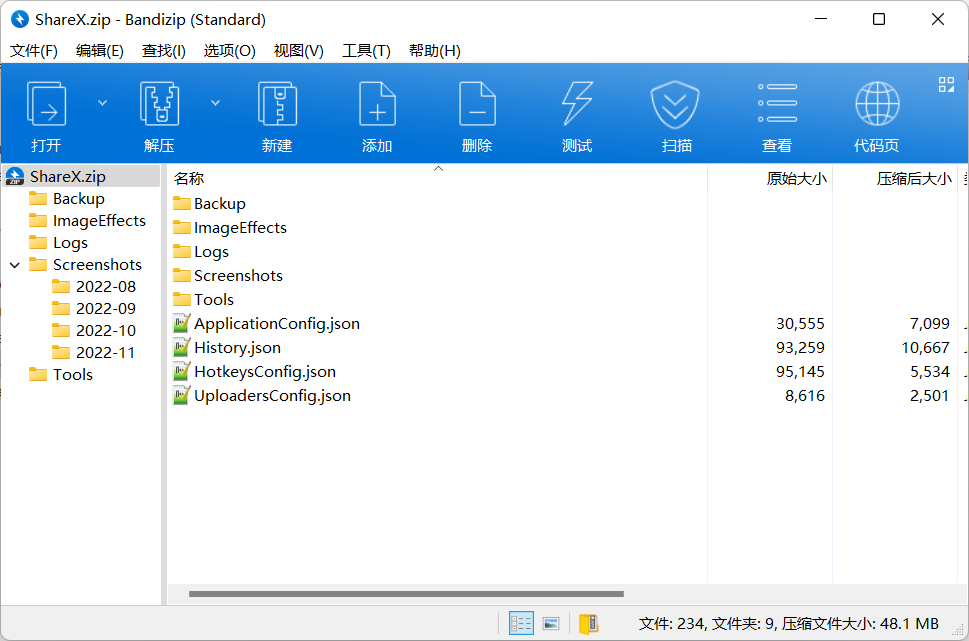This screenshot has width=969, height=641.
Task: Click the yellow archive icon in status bar
Action: [588, 623]
